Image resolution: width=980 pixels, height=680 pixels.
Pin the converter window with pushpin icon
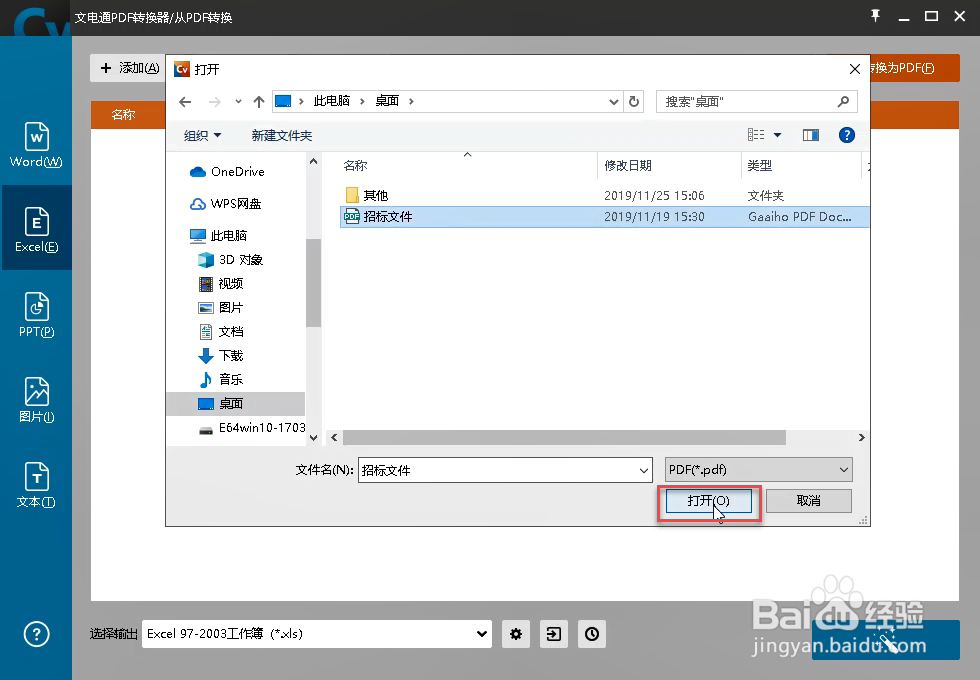875,16
